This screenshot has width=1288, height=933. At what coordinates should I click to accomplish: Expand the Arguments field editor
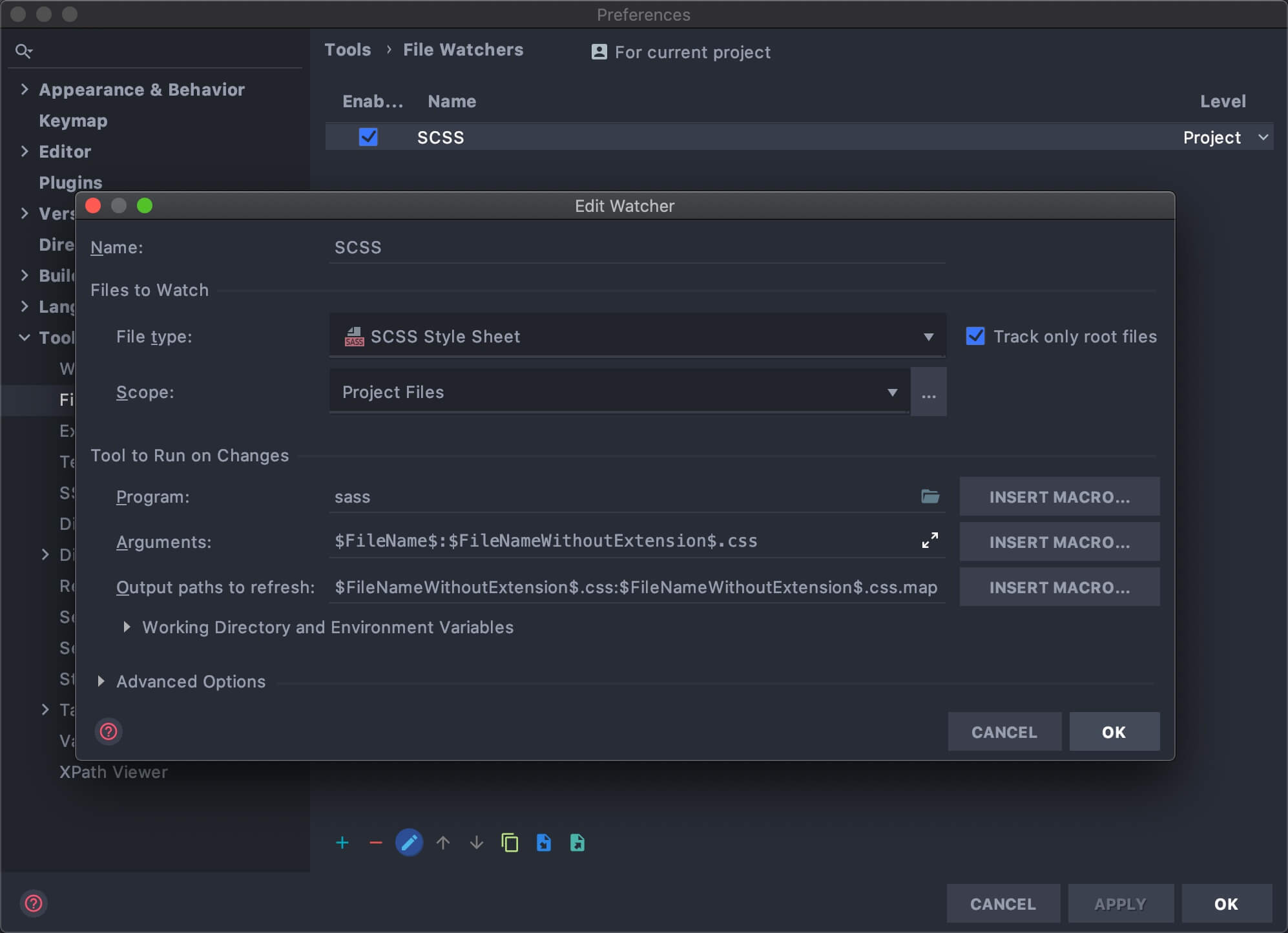pos(930,541)
